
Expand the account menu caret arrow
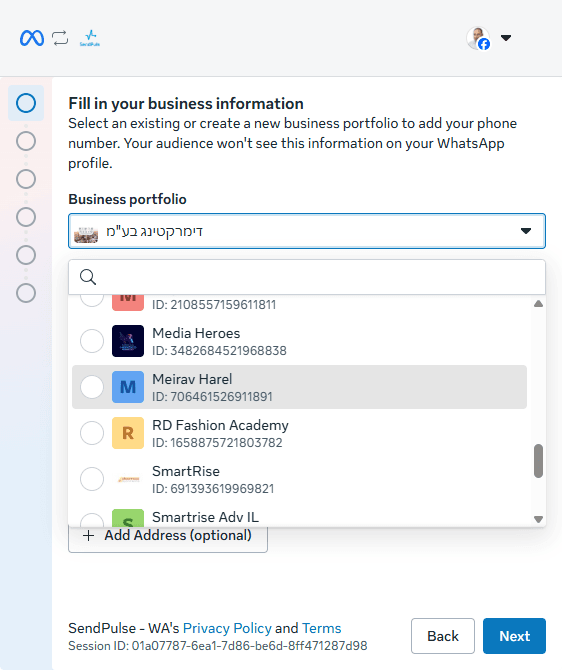506,38
